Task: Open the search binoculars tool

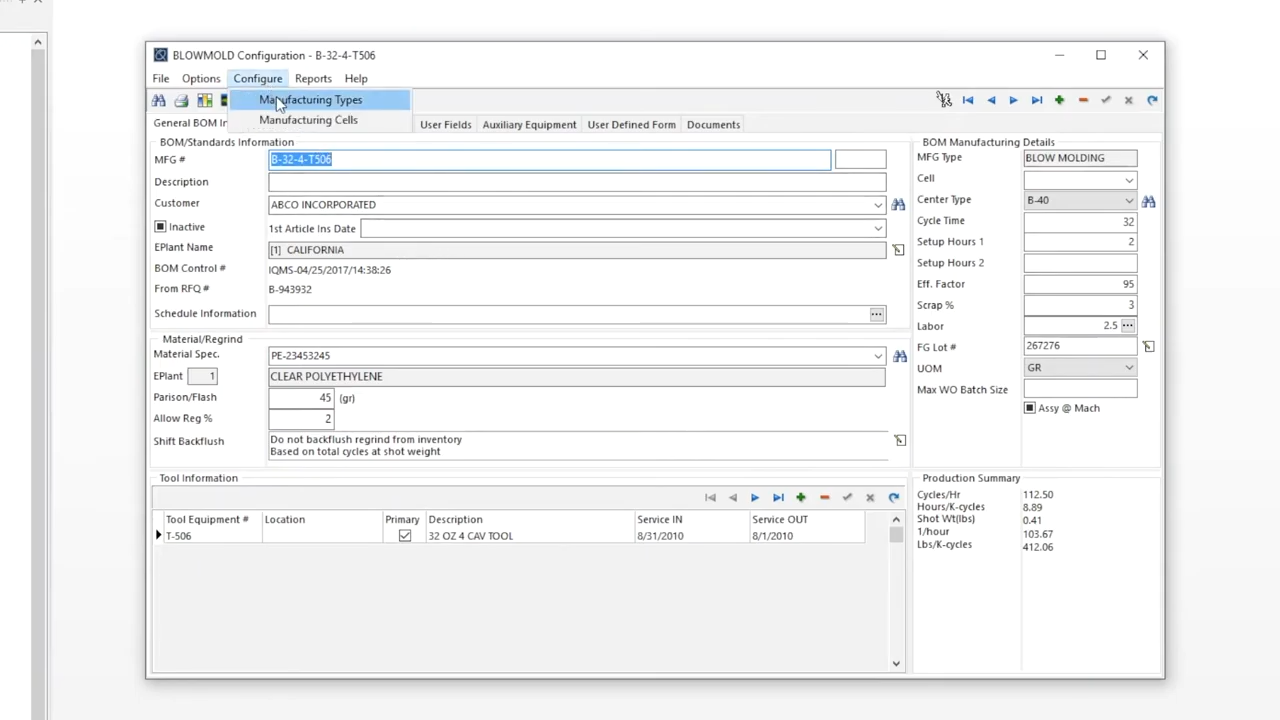Action: tap(158, 100)
